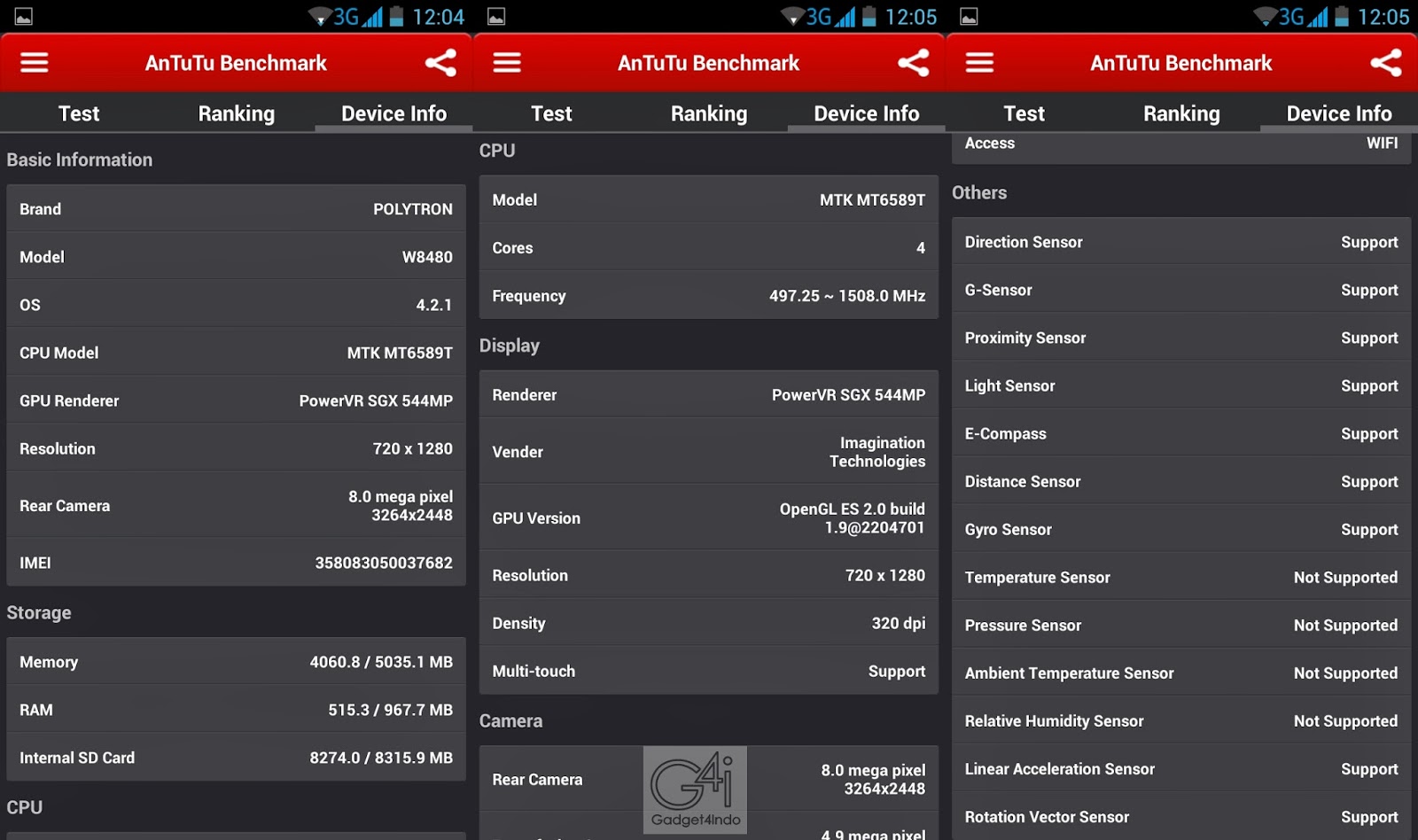
Task: Open the Ranking tab in the middle screen
Action: 709,113
